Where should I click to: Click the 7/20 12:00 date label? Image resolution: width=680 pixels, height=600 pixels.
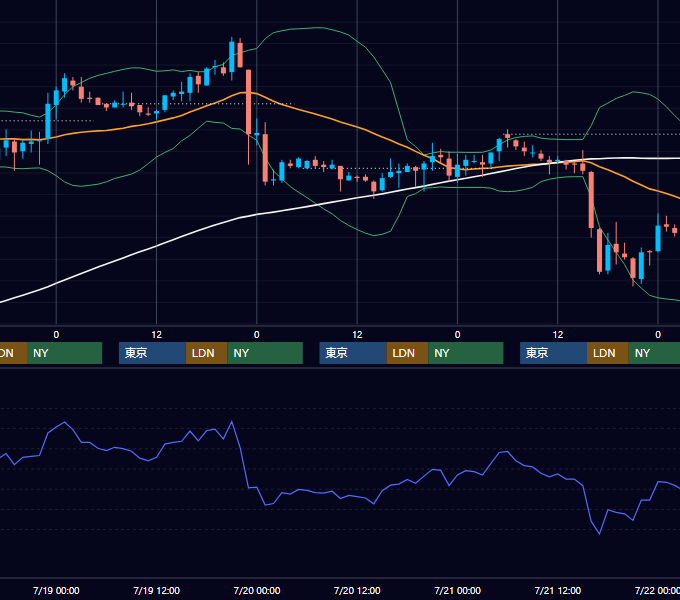[x=357, y=590]
